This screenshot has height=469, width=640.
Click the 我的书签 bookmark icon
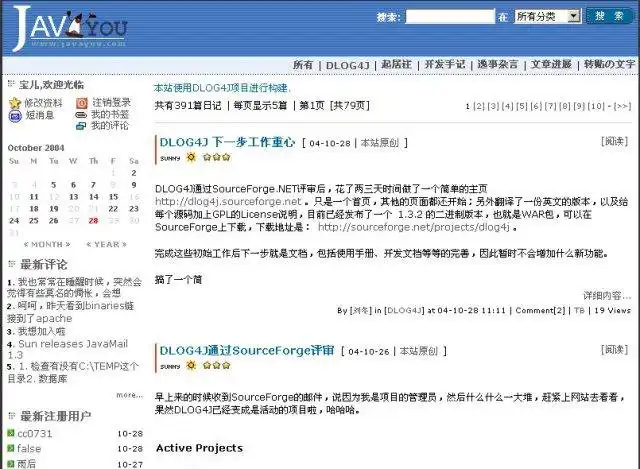[82, 115]
